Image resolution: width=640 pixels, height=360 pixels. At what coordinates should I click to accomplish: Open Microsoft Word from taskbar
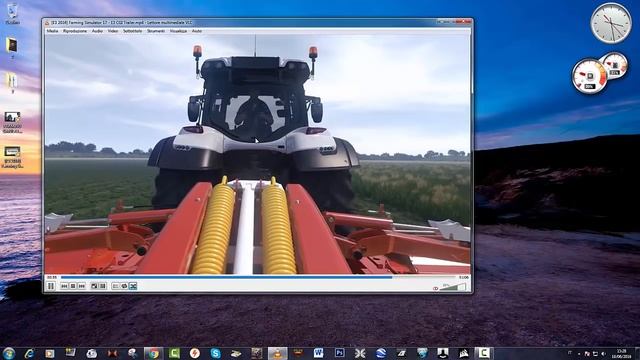point(319,353)
